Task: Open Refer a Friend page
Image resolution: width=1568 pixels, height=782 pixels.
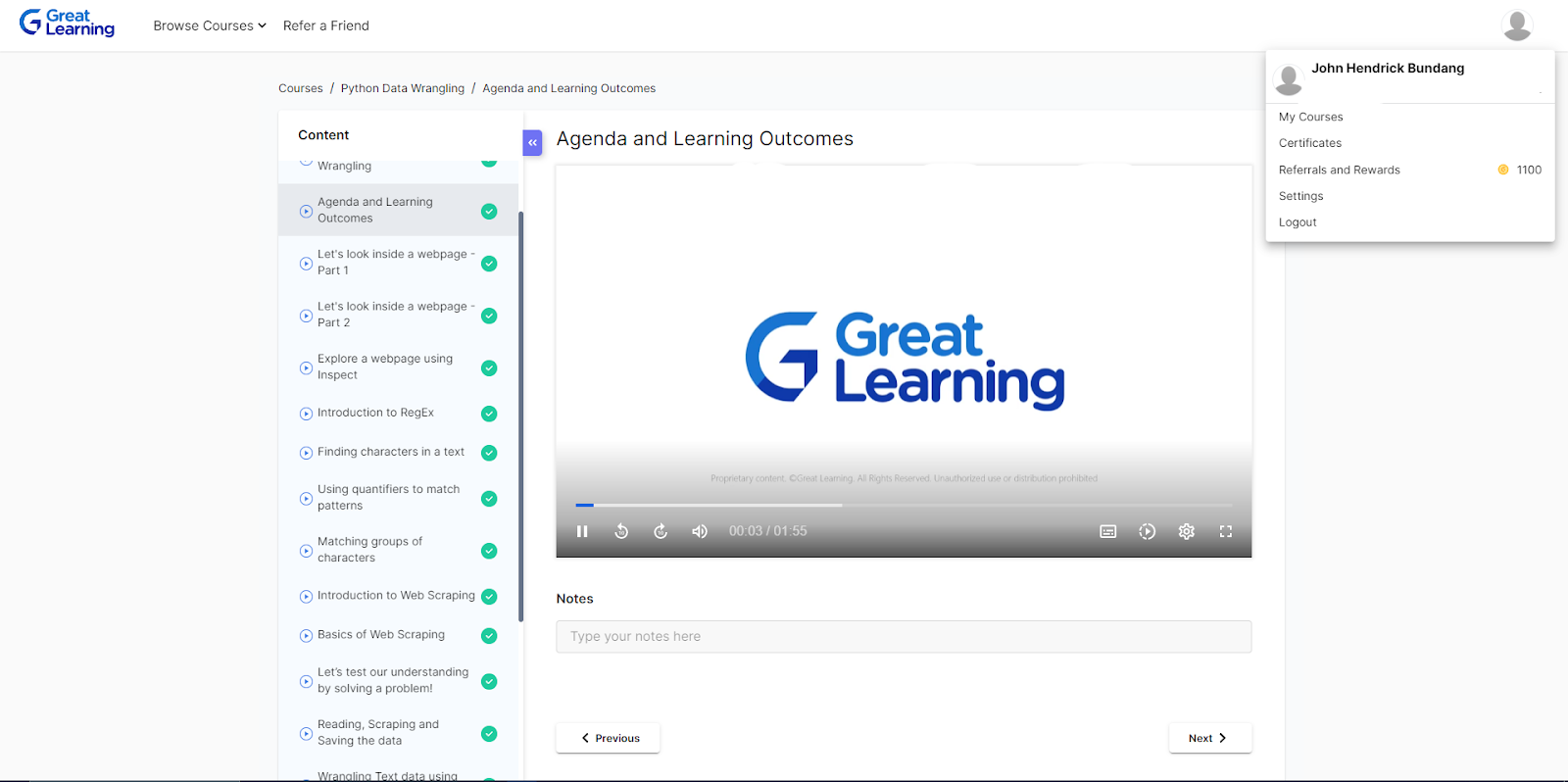Action: coord(326,25)
